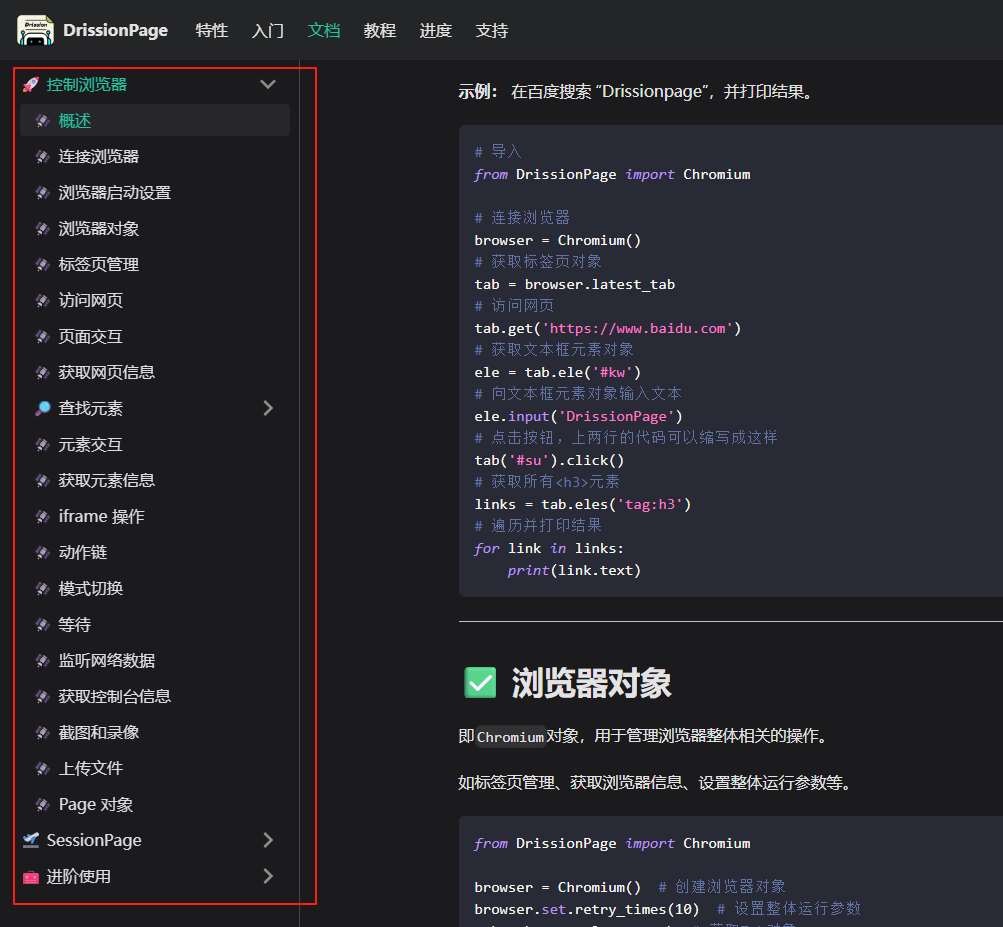This screenshot has height=927, width=1003.
Task: Click the rocket icon beside 控制浏览器
Action: coord(31,84)
